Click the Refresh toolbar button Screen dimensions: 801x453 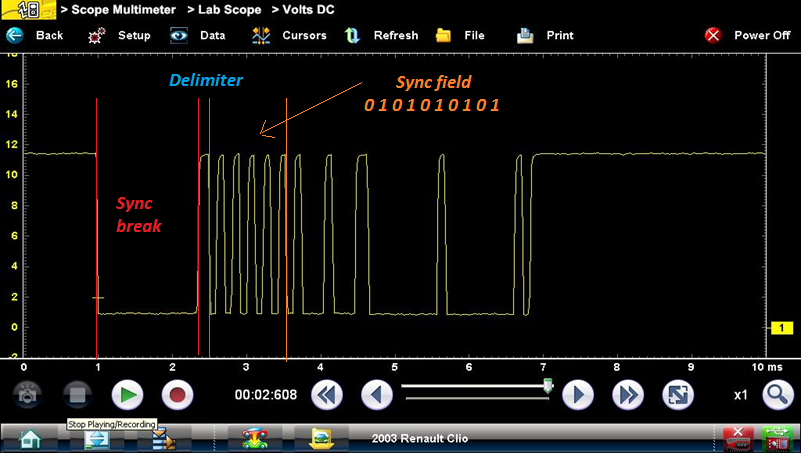[x=382, y=35]
